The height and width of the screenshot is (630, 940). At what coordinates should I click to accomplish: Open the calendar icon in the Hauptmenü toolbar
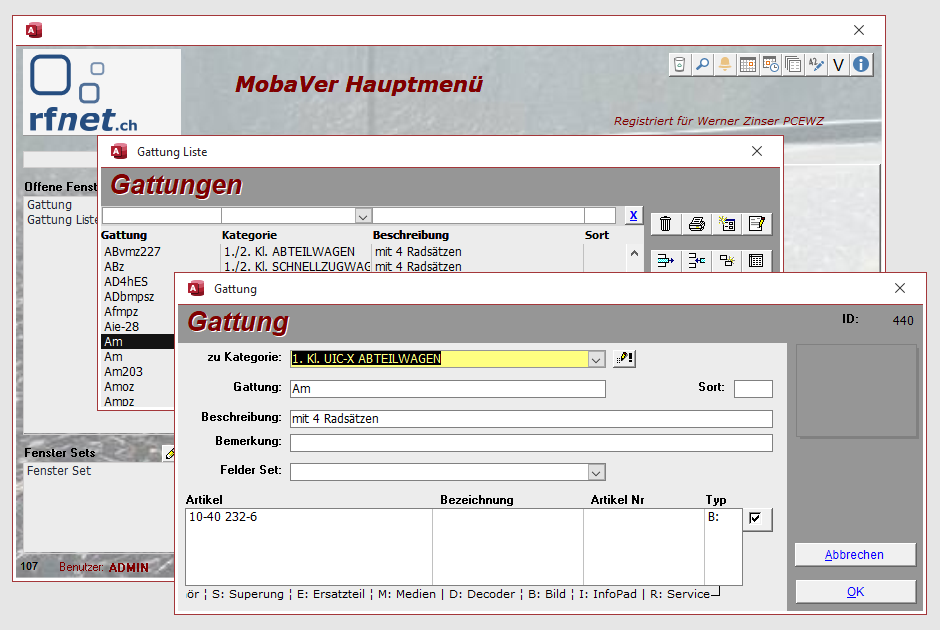(748, 65)
